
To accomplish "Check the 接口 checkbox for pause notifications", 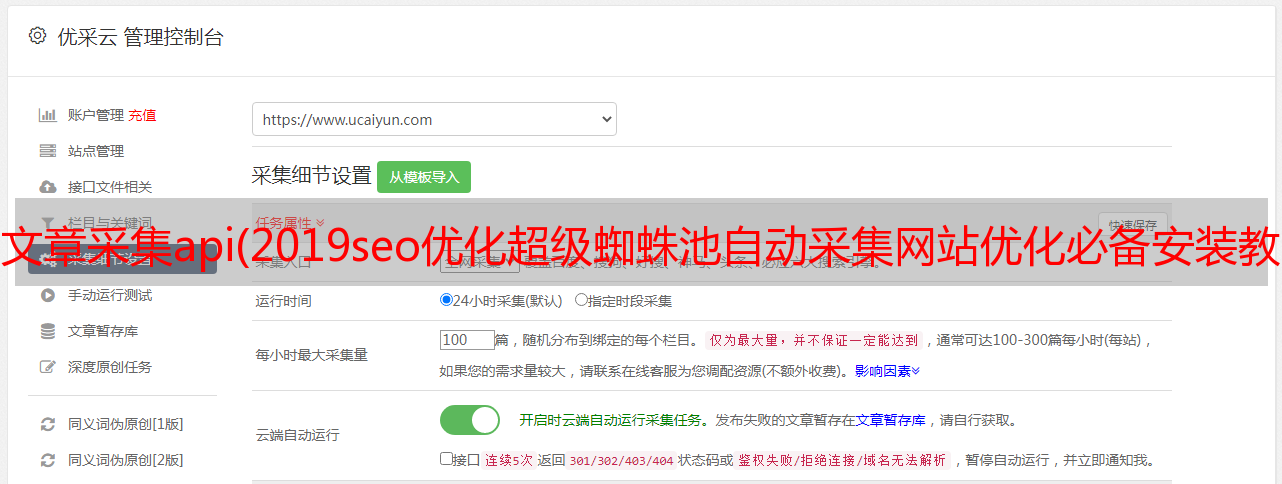I will [446, 460].
